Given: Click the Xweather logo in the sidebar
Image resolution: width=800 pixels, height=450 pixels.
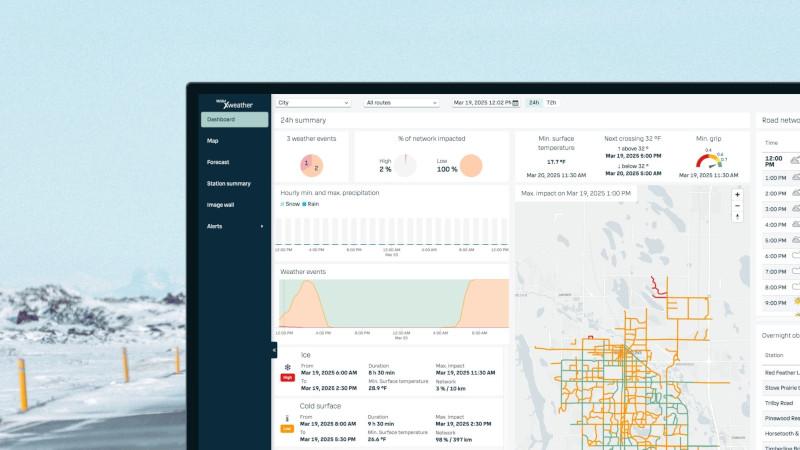Looking at the screenshot, I should [x=234, y=104].
